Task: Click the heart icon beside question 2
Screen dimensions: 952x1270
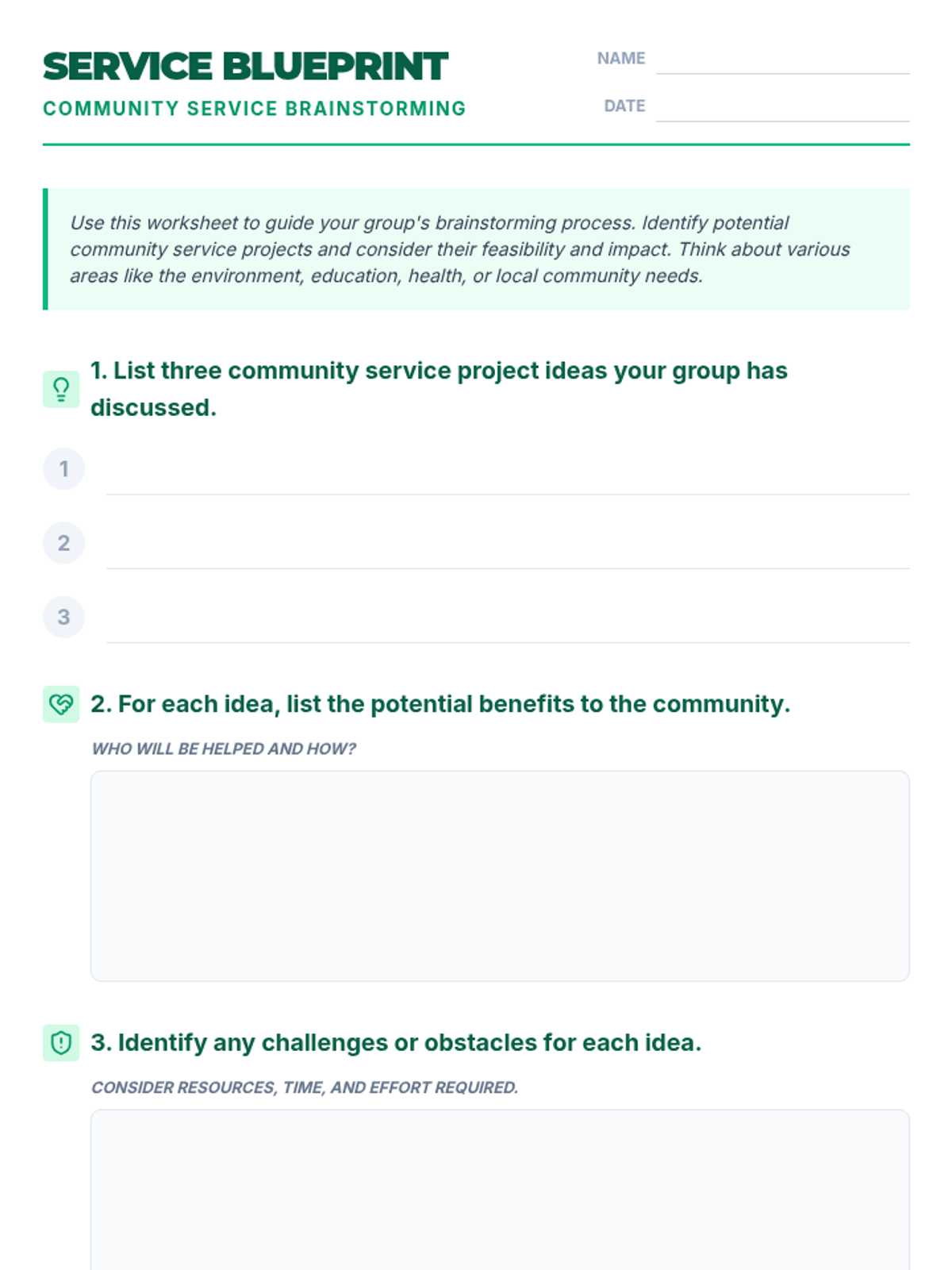Action: click(61, 704)
